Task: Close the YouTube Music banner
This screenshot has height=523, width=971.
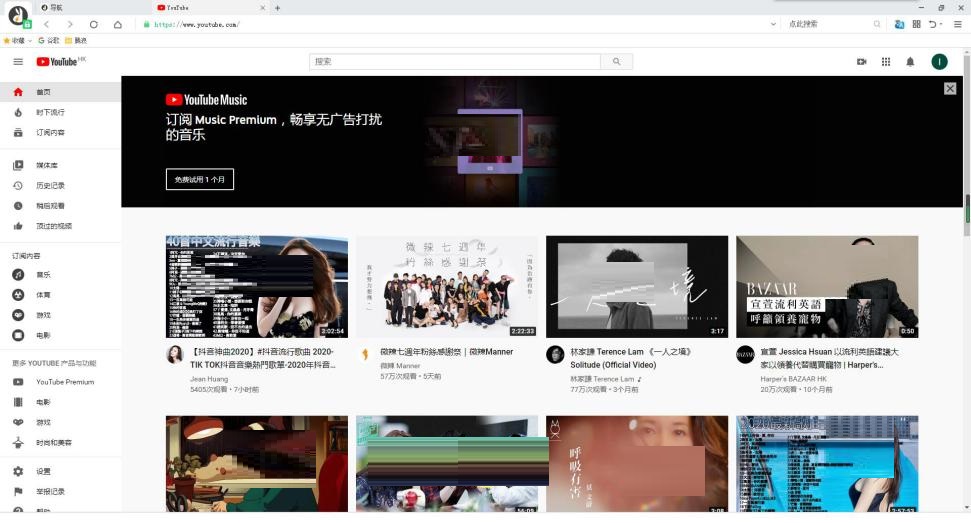Action: point(949,89)
